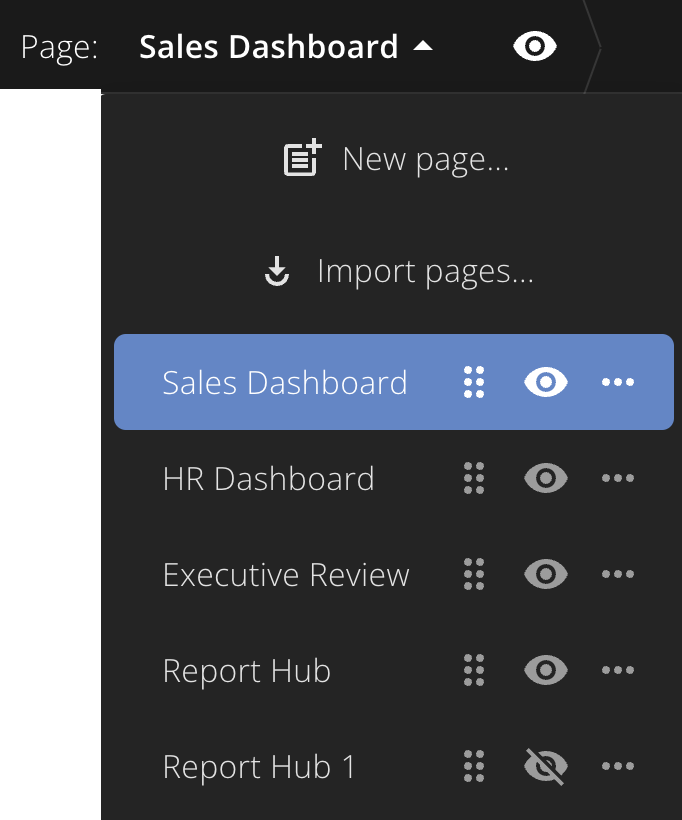Grab the drag handle for Sales Dashboard
The image size is (682, 820).
pos(474,382)
